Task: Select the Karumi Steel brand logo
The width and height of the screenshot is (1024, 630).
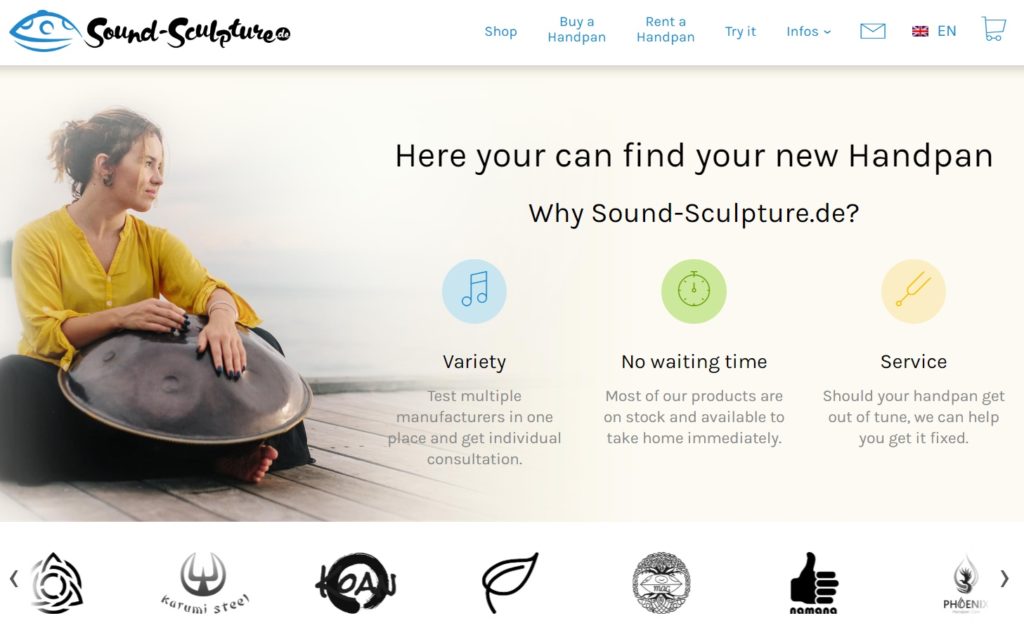Action: tap(204, 583)
